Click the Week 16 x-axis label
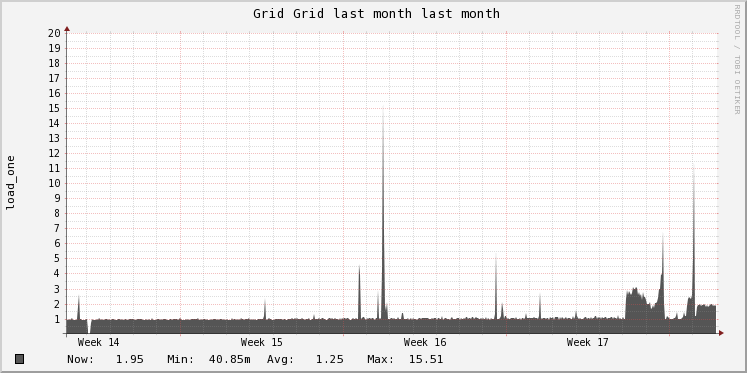The image size is (747, 373). [424, 343]
